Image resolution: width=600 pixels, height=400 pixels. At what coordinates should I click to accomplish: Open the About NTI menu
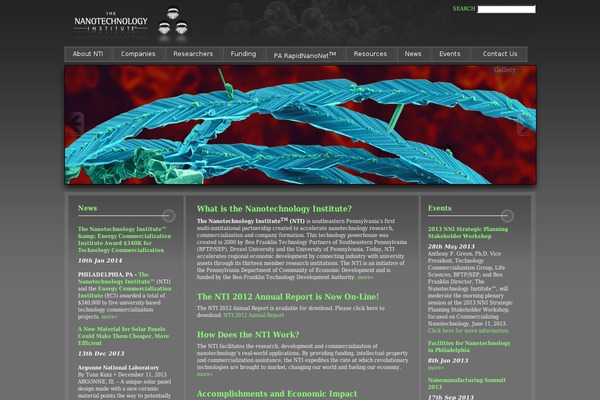click(88, 54)
